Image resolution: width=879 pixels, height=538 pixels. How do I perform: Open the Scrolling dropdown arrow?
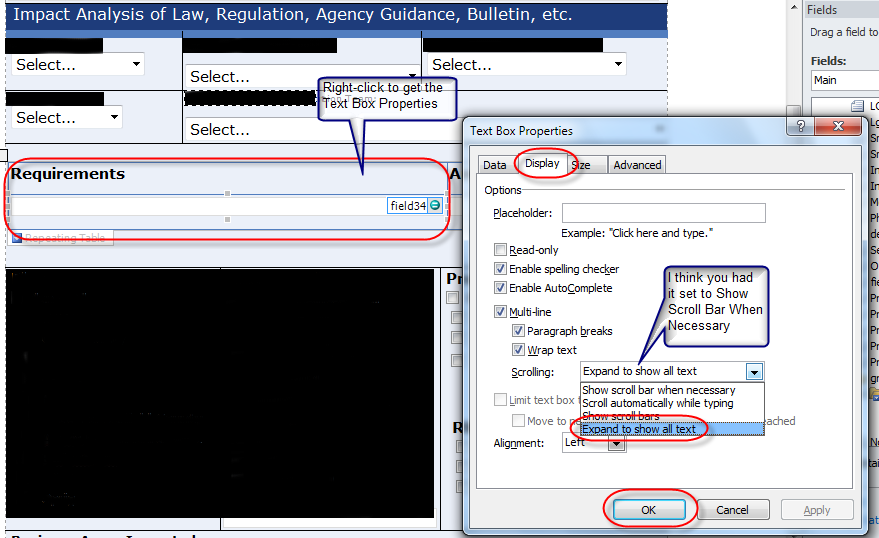754,371
